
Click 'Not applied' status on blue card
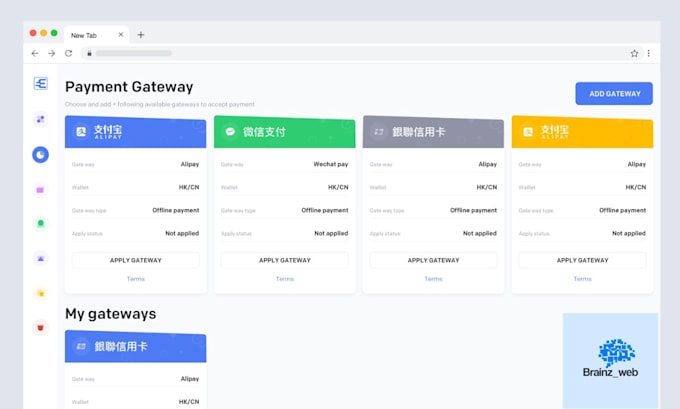(182, 233)
